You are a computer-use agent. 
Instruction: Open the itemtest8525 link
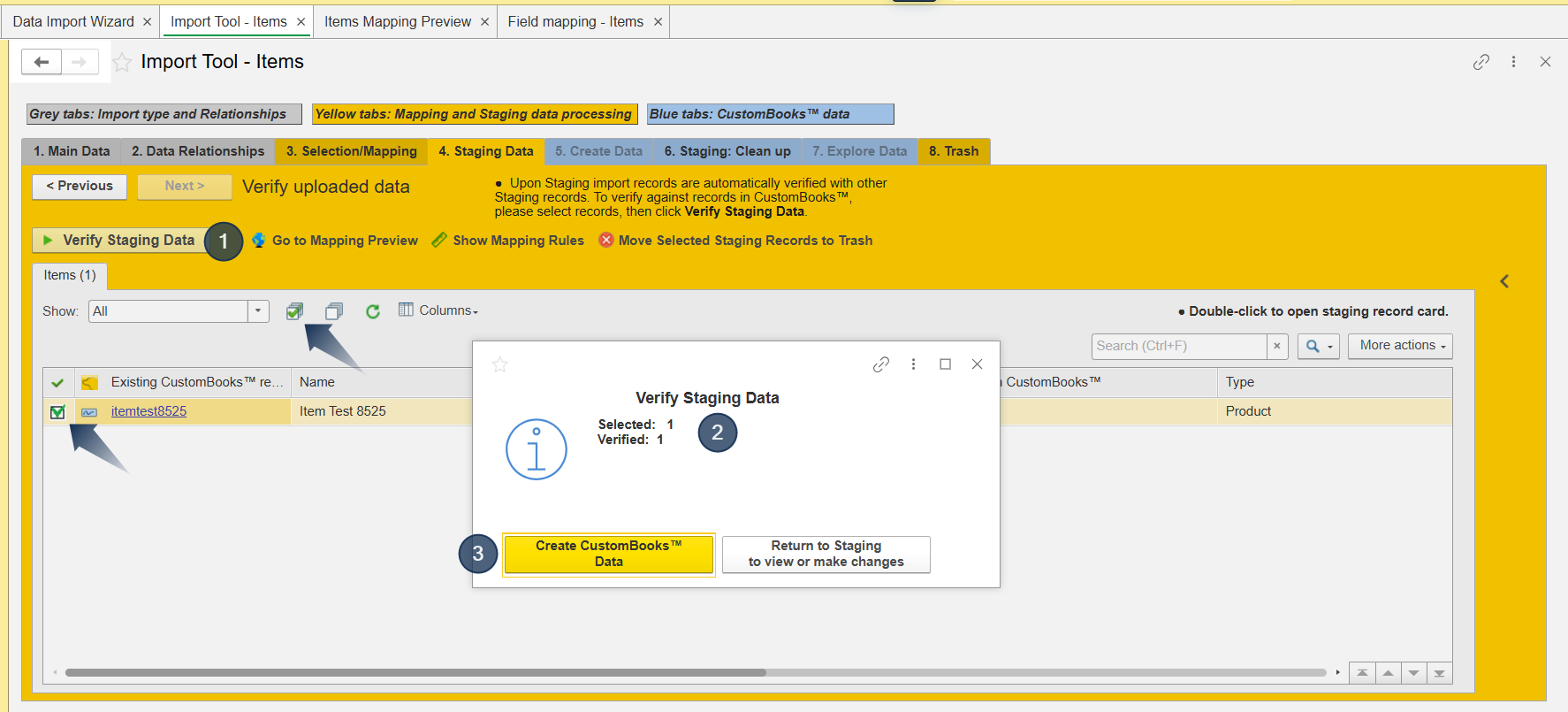pos(148,411)
